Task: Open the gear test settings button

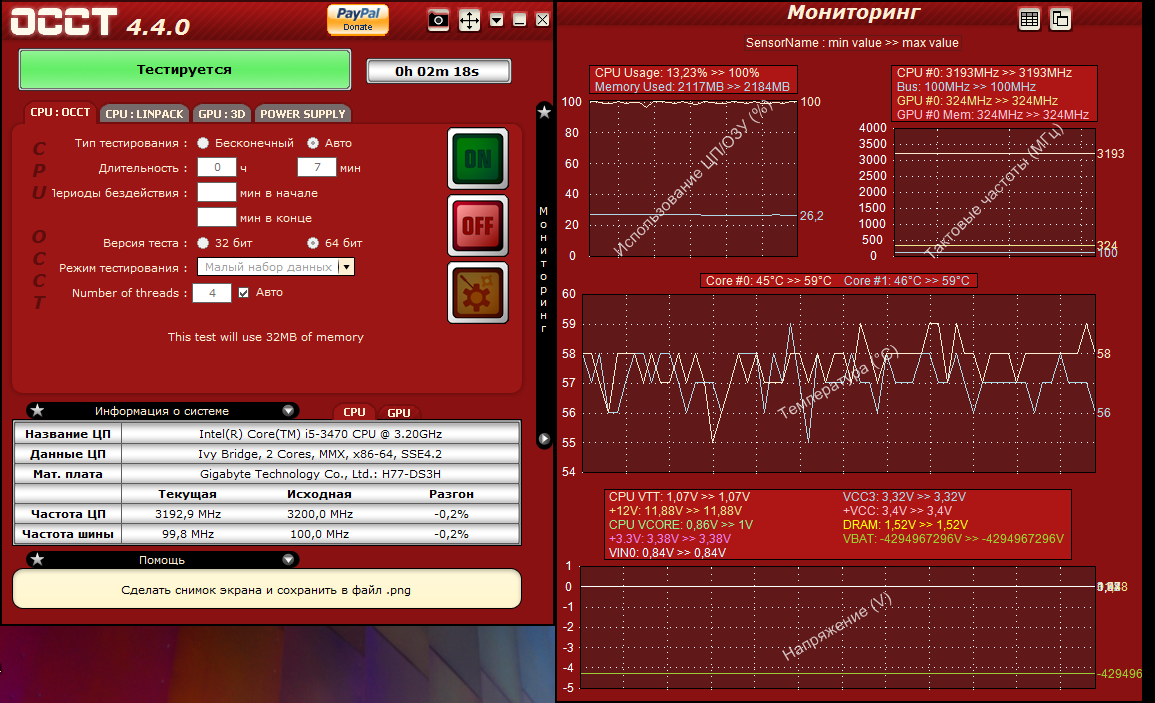Action: 478,293
